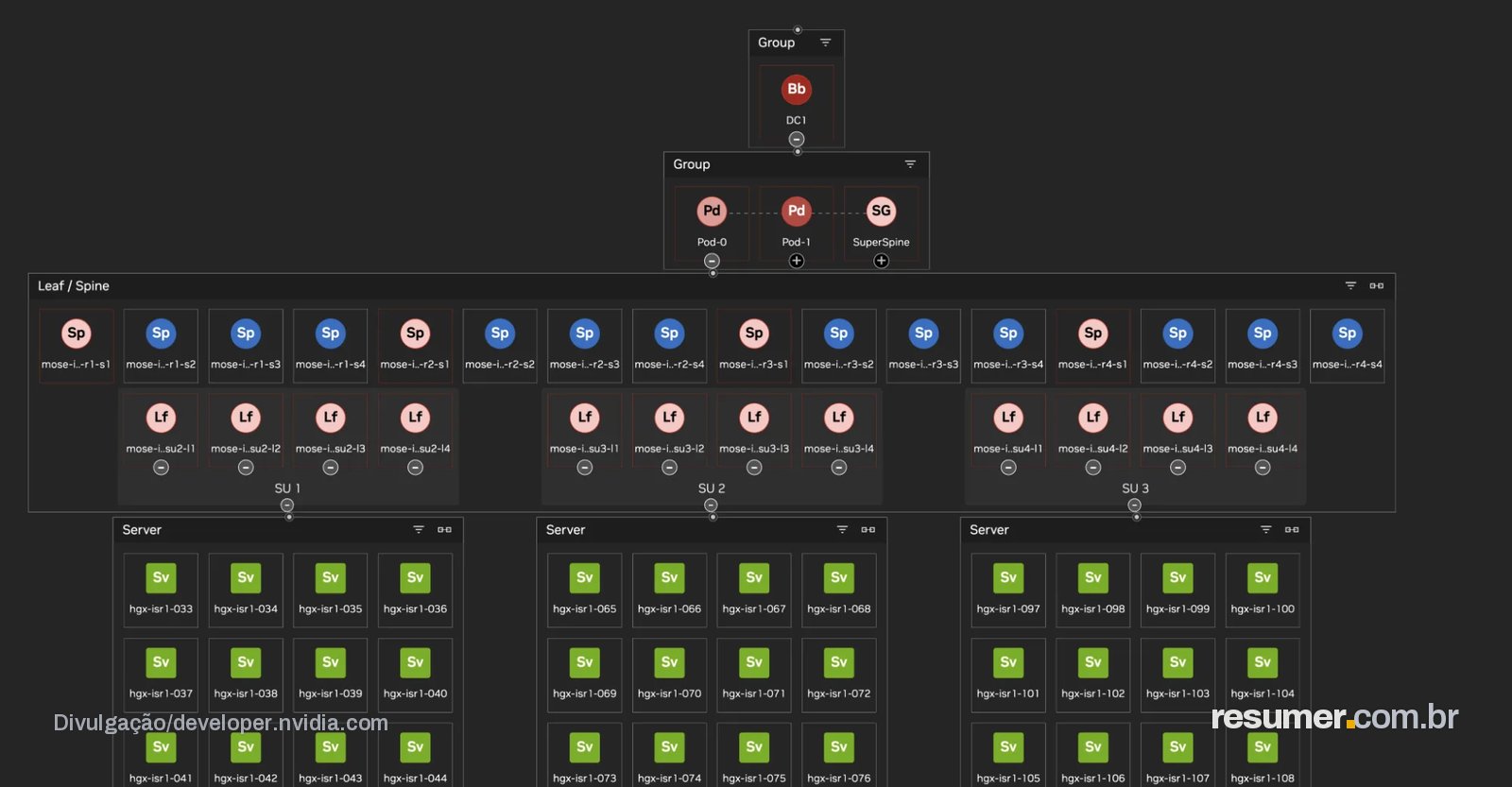This screenshot has width=1512, height=787.
Task: Select leaf node mose-i..su3-l2
Action: (669, 418)
